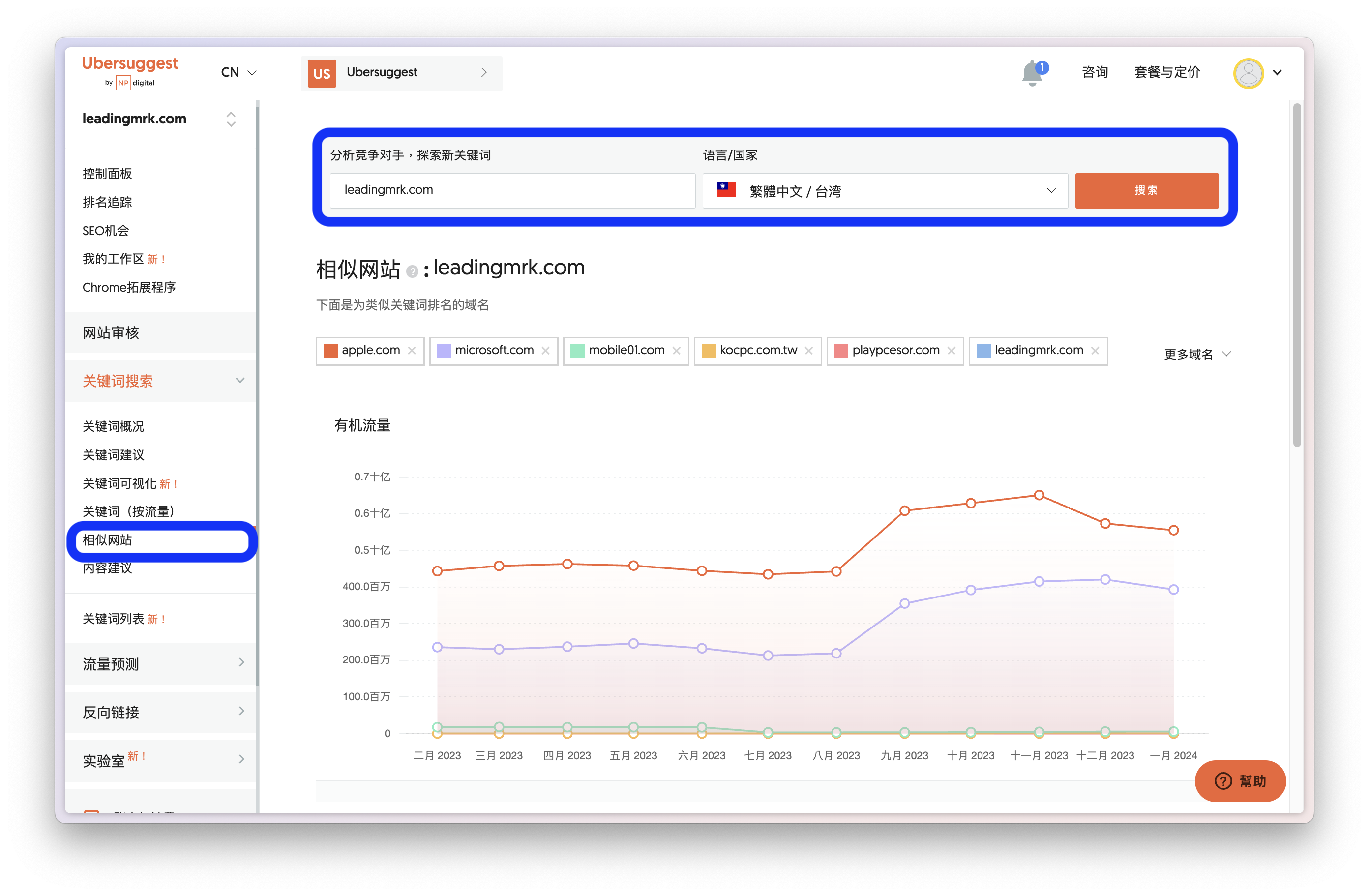Remove microsoft.com chip using its X

545,350
